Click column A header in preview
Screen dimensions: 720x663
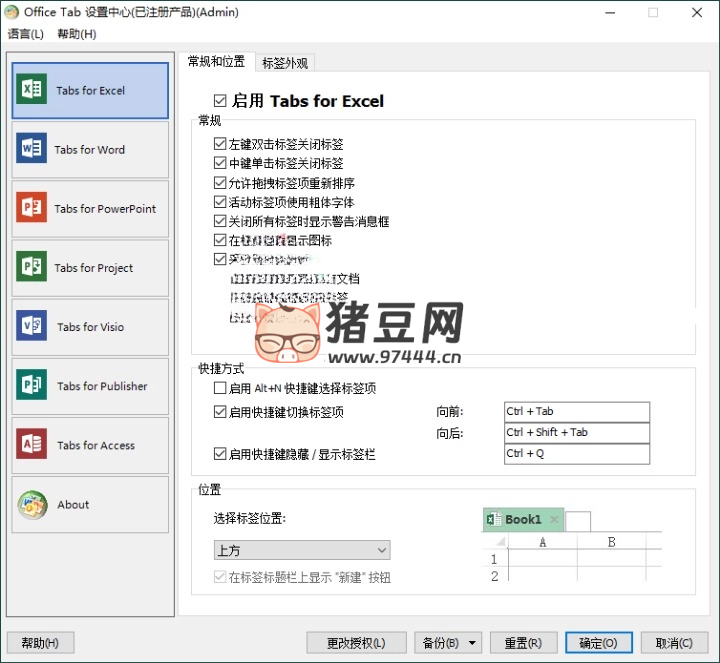pyautogui.click(x=543, y=542)
